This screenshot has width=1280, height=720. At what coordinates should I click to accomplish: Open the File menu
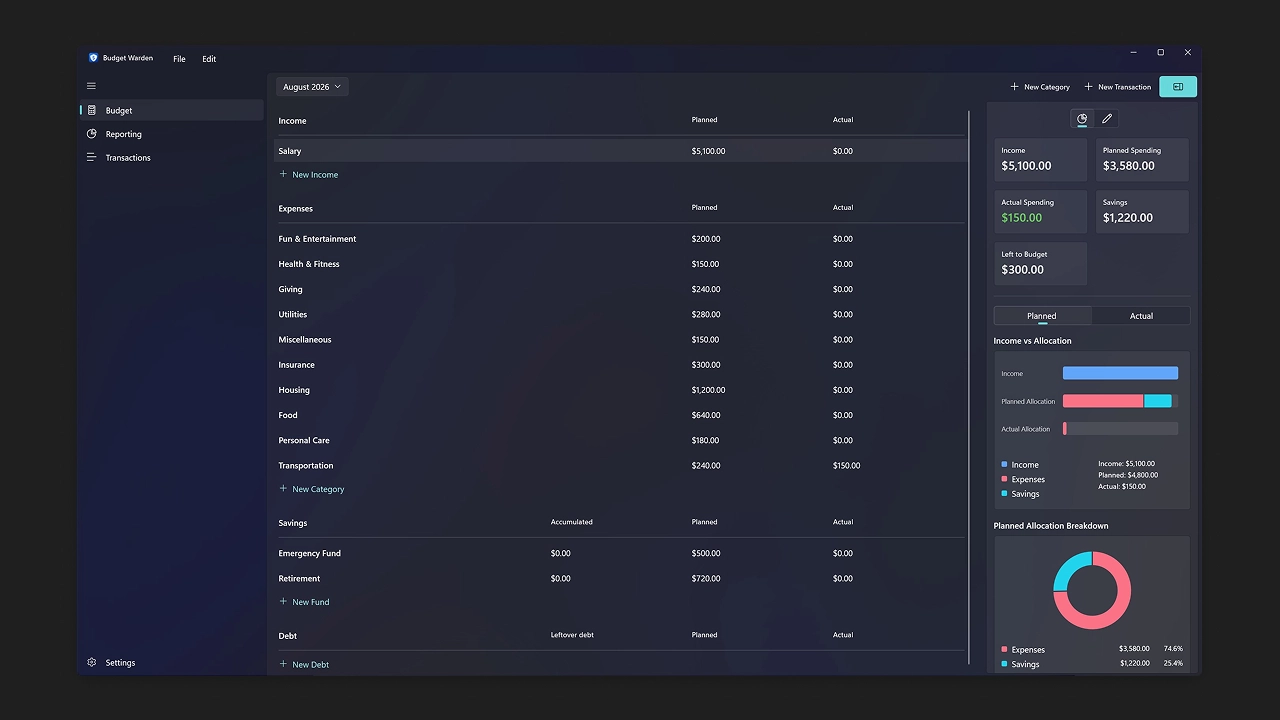[179, 59]
